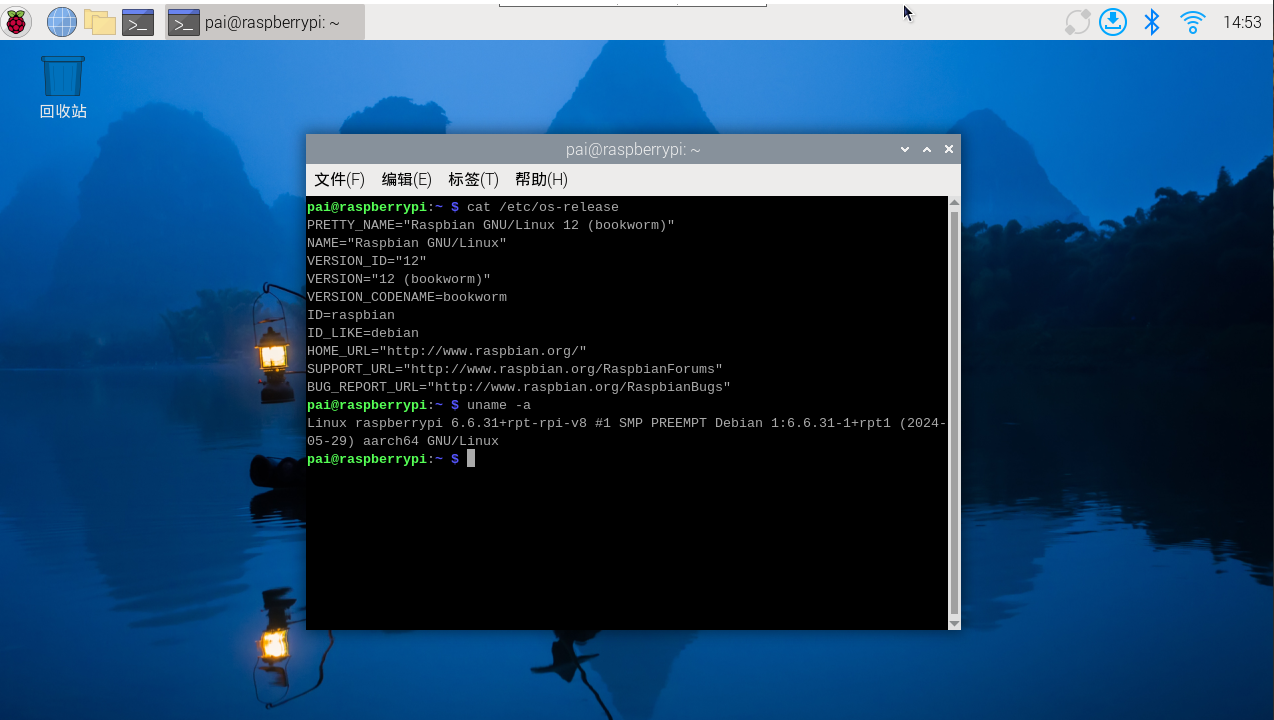
Task: Open the 帮助(H) menu
Action: tap(541, 179)
